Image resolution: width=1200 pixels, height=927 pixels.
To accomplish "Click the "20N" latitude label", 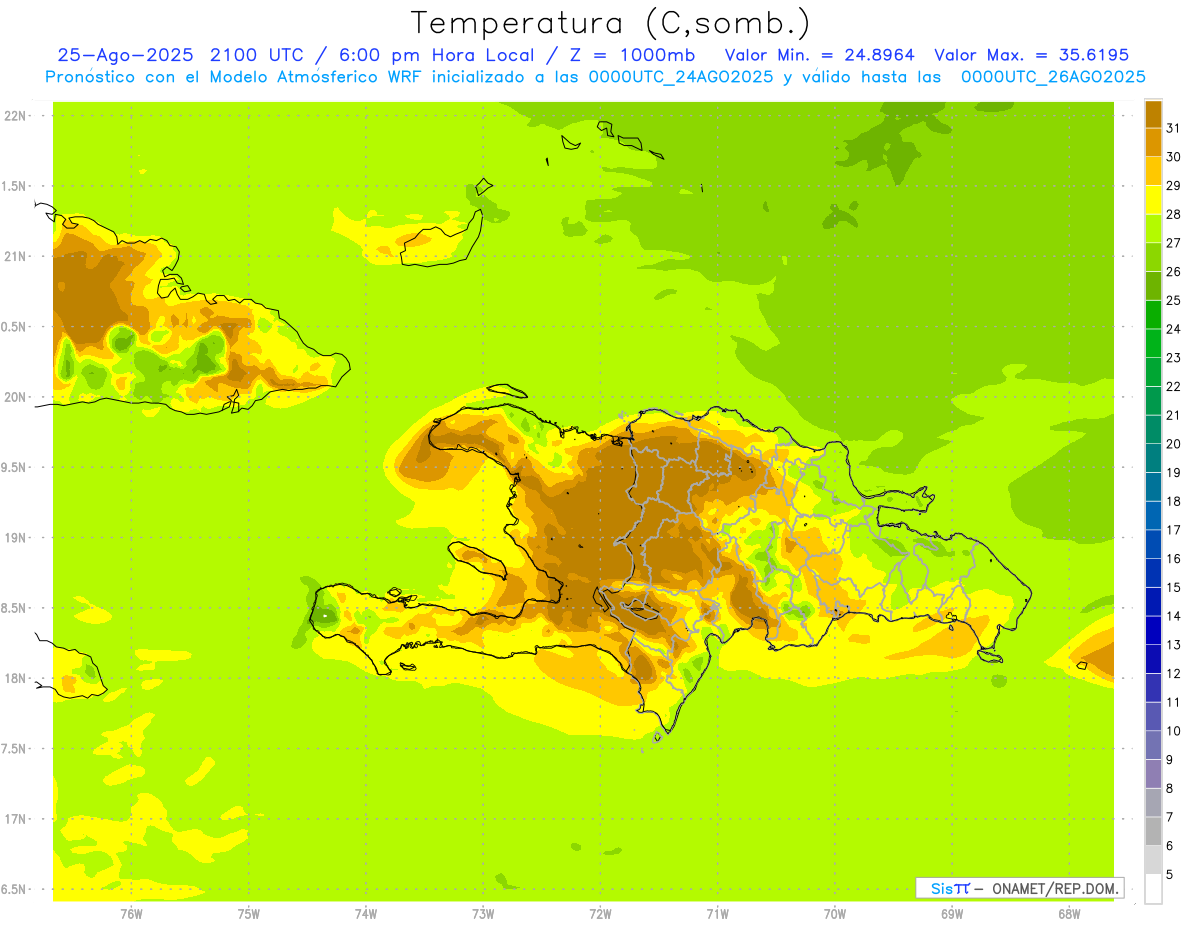I will coord(16,397).
